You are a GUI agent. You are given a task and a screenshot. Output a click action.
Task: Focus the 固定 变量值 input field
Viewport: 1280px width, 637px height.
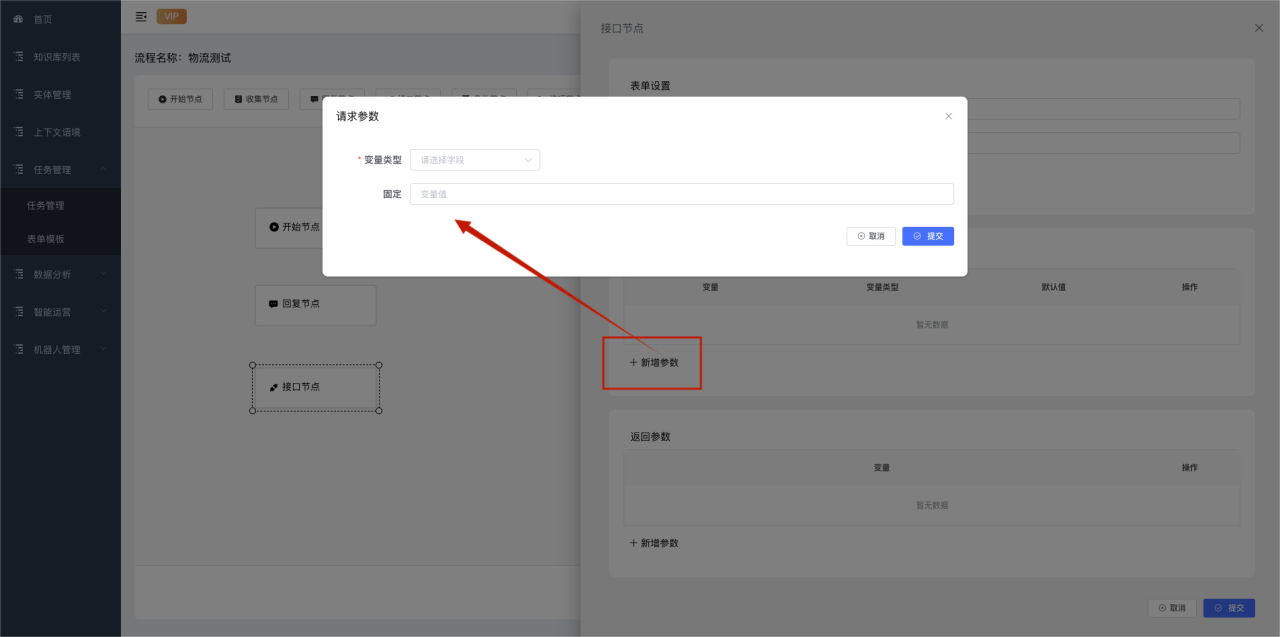(682, 194)
